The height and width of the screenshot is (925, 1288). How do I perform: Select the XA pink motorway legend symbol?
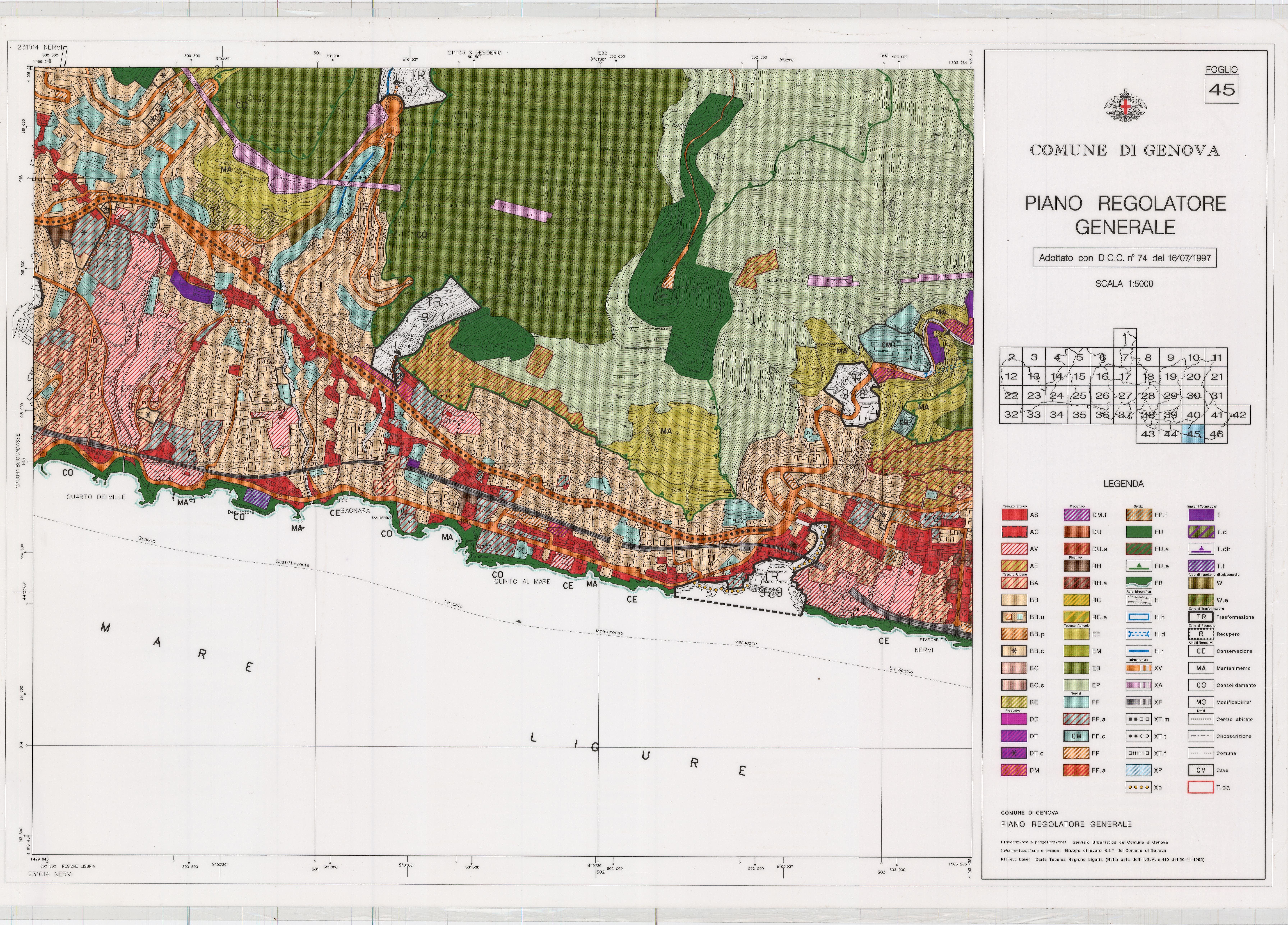tap(1139, 685)
